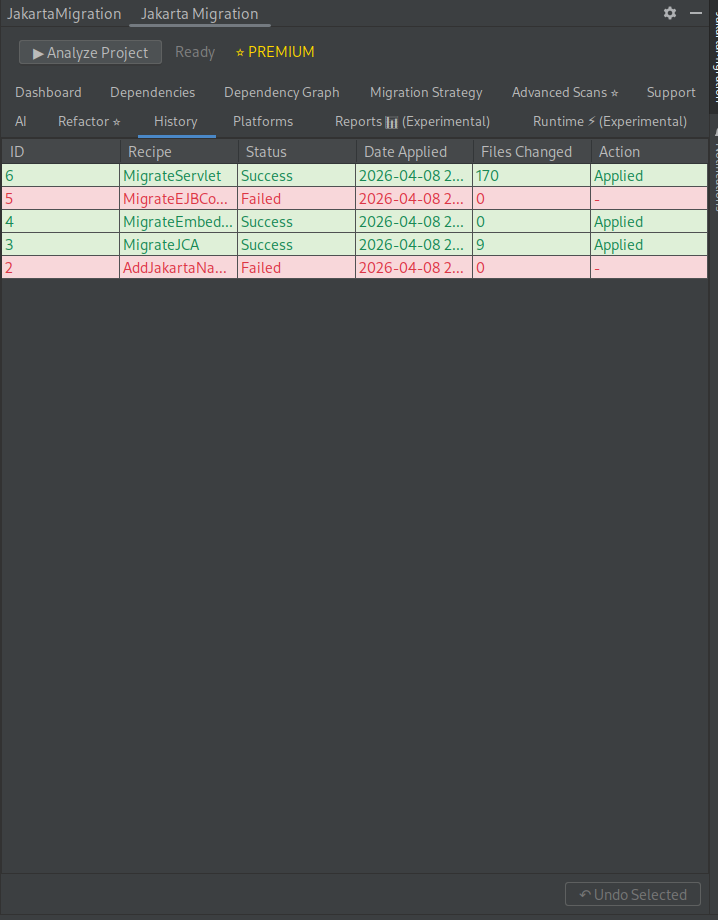
Task: Select the History tab
Action: click(176, 121)
